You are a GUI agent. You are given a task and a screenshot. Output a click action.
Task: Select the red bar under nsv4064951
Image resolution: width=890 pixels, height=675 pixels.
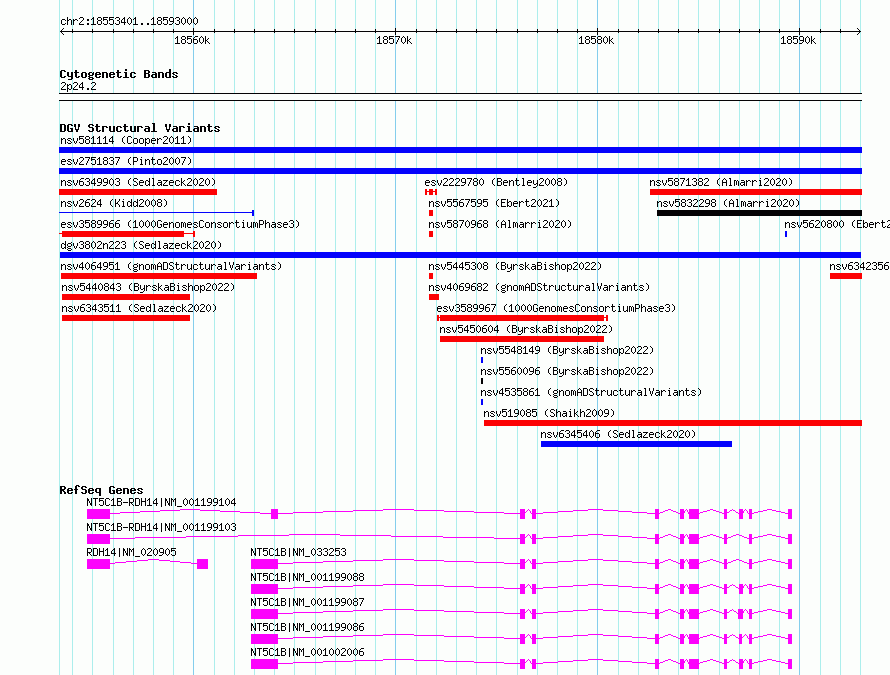pos(159,276)
